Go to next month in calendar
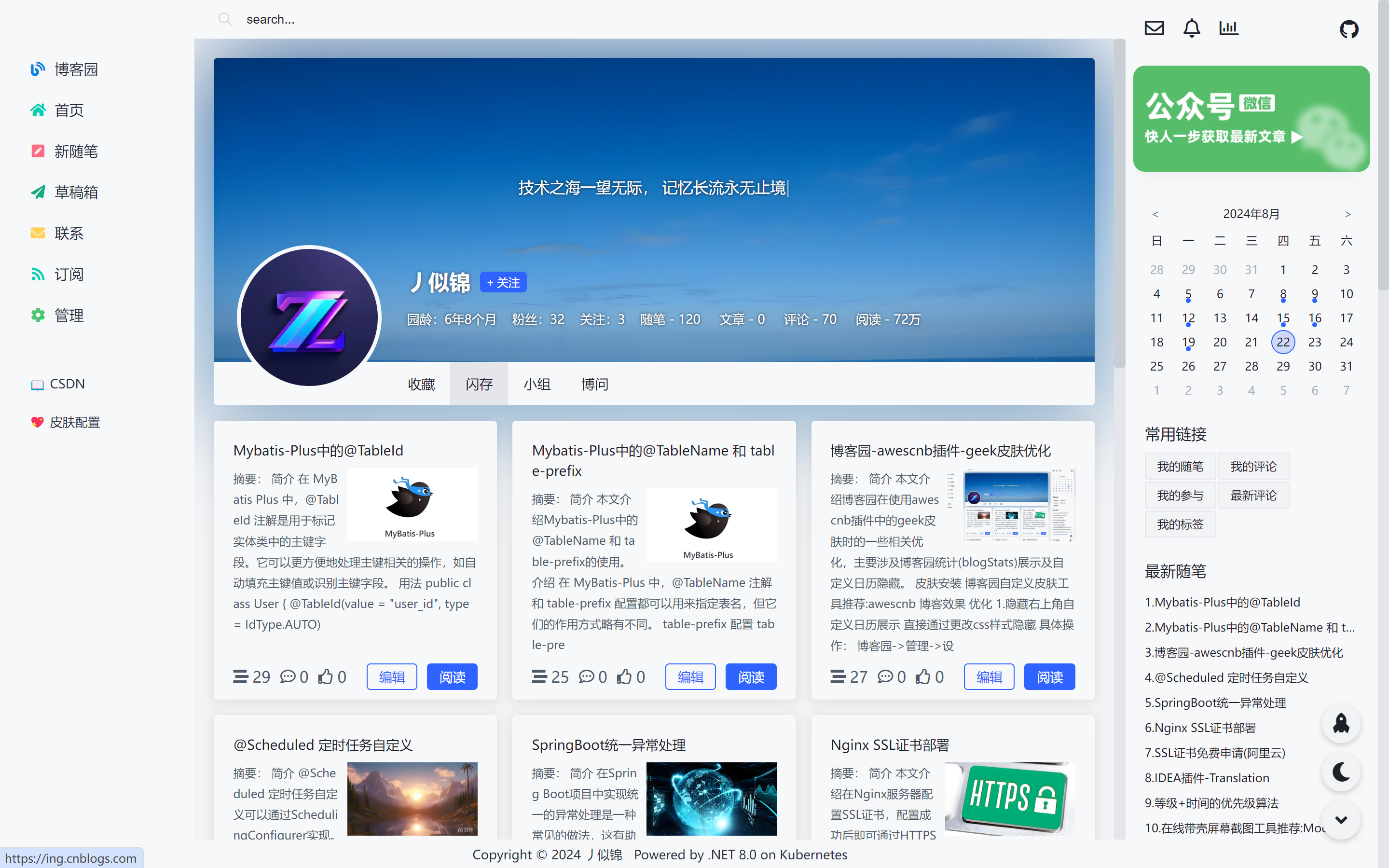The height and width of the screenshot is (868, 1389). tap(1348, 214)
